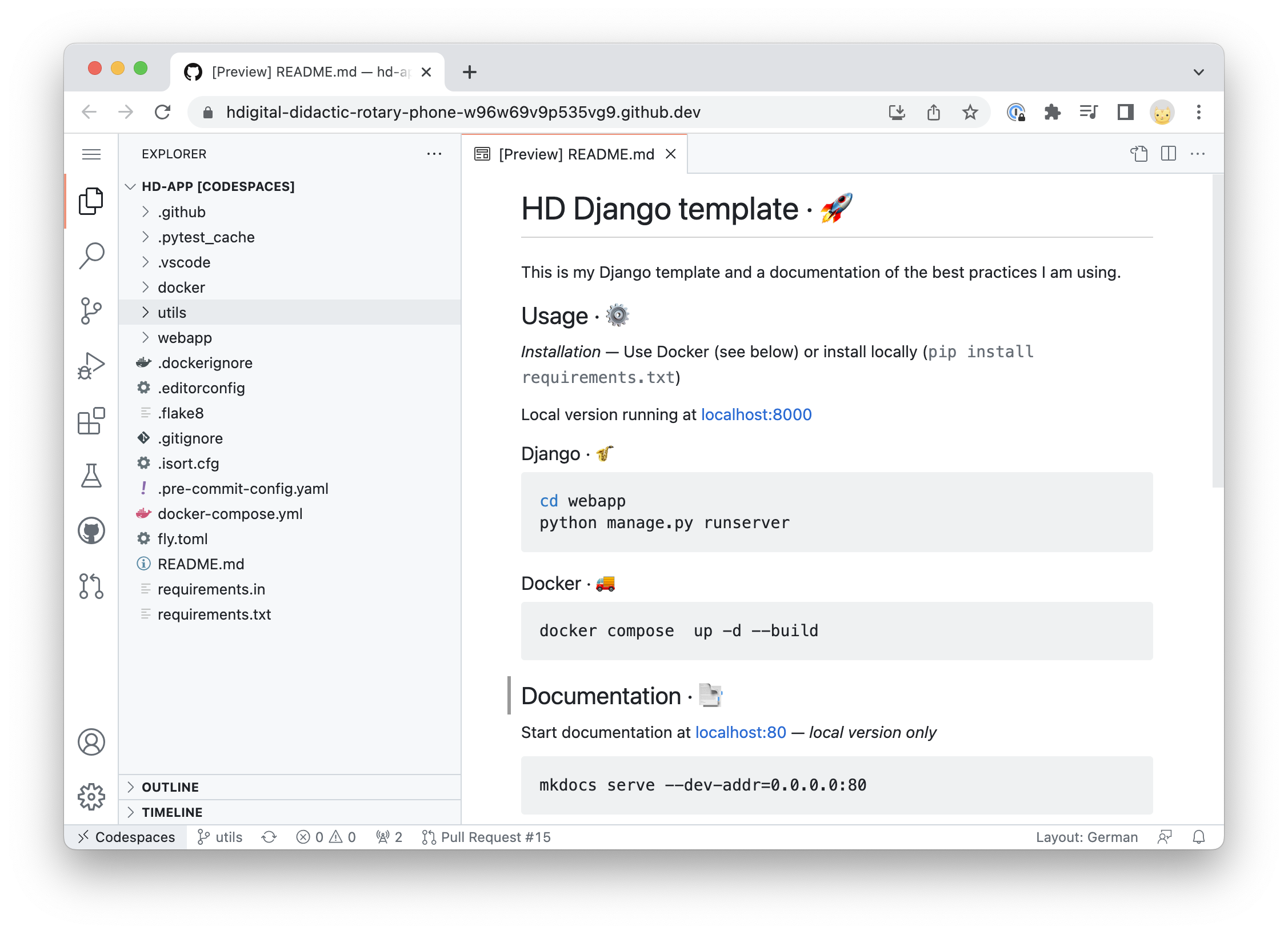Image resolution: width=1288 pixels, height=934 pixels.
Task: Close the README.md preview tab
Action: (671, 154)
